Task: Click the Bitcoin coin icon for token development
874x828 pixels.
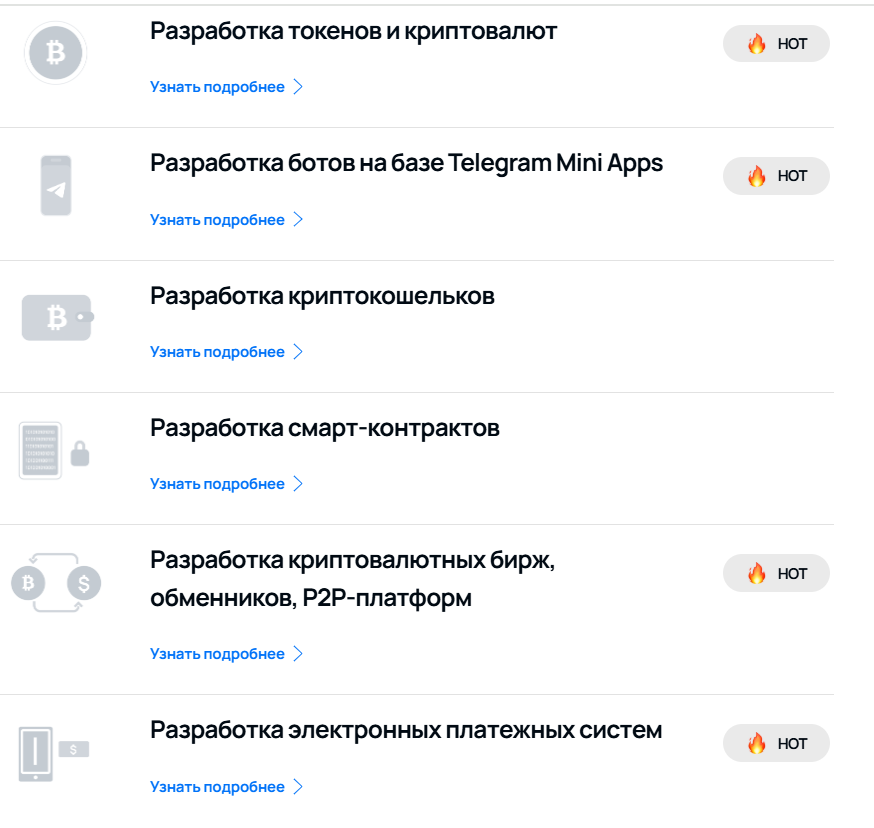Action: pos(55,53)
